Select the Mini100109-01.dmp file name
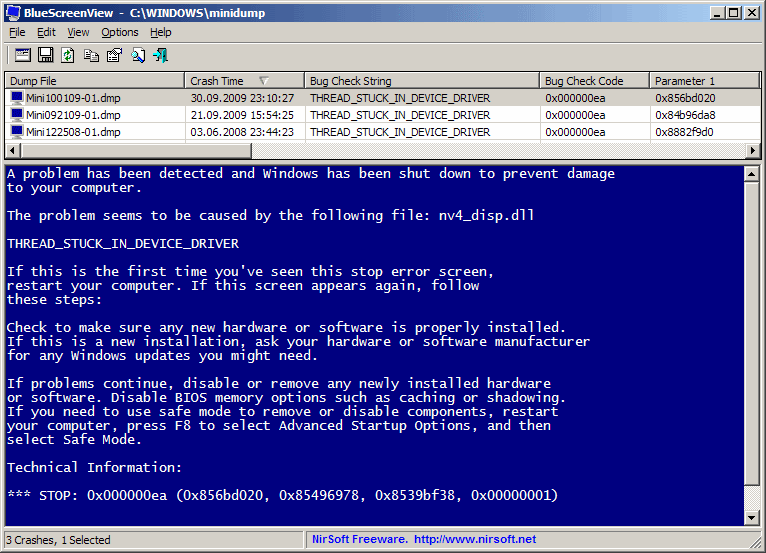This screenshot has width=766, height=553. [73, 98]
